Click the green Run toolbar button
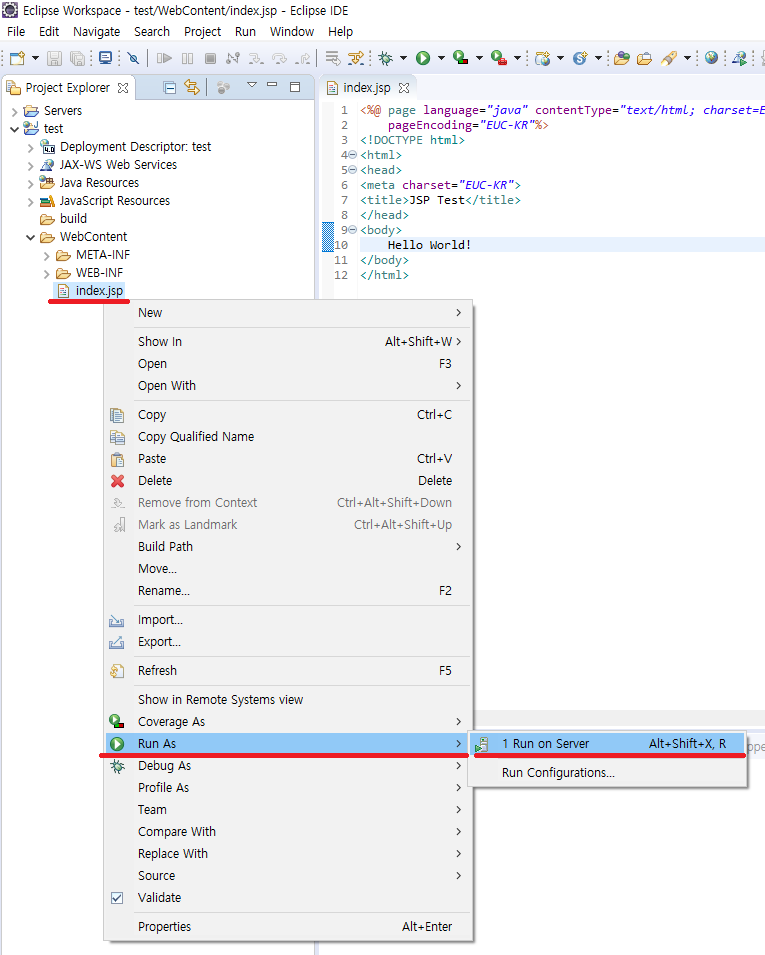The height and width of the screenshot is (955, 765). [423, 58]
